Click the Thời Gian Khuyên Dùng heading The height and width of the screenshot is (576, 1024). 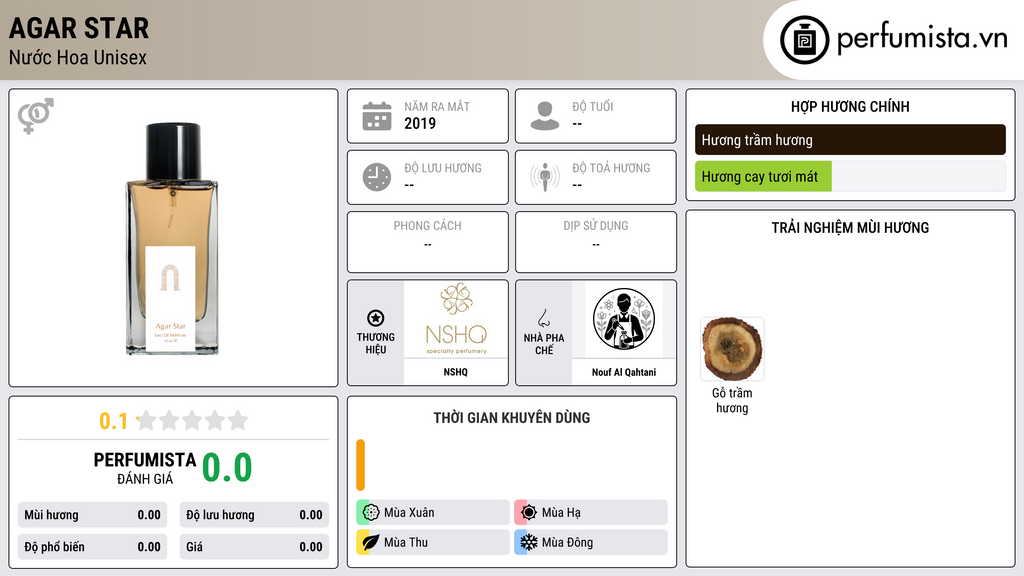511,417
